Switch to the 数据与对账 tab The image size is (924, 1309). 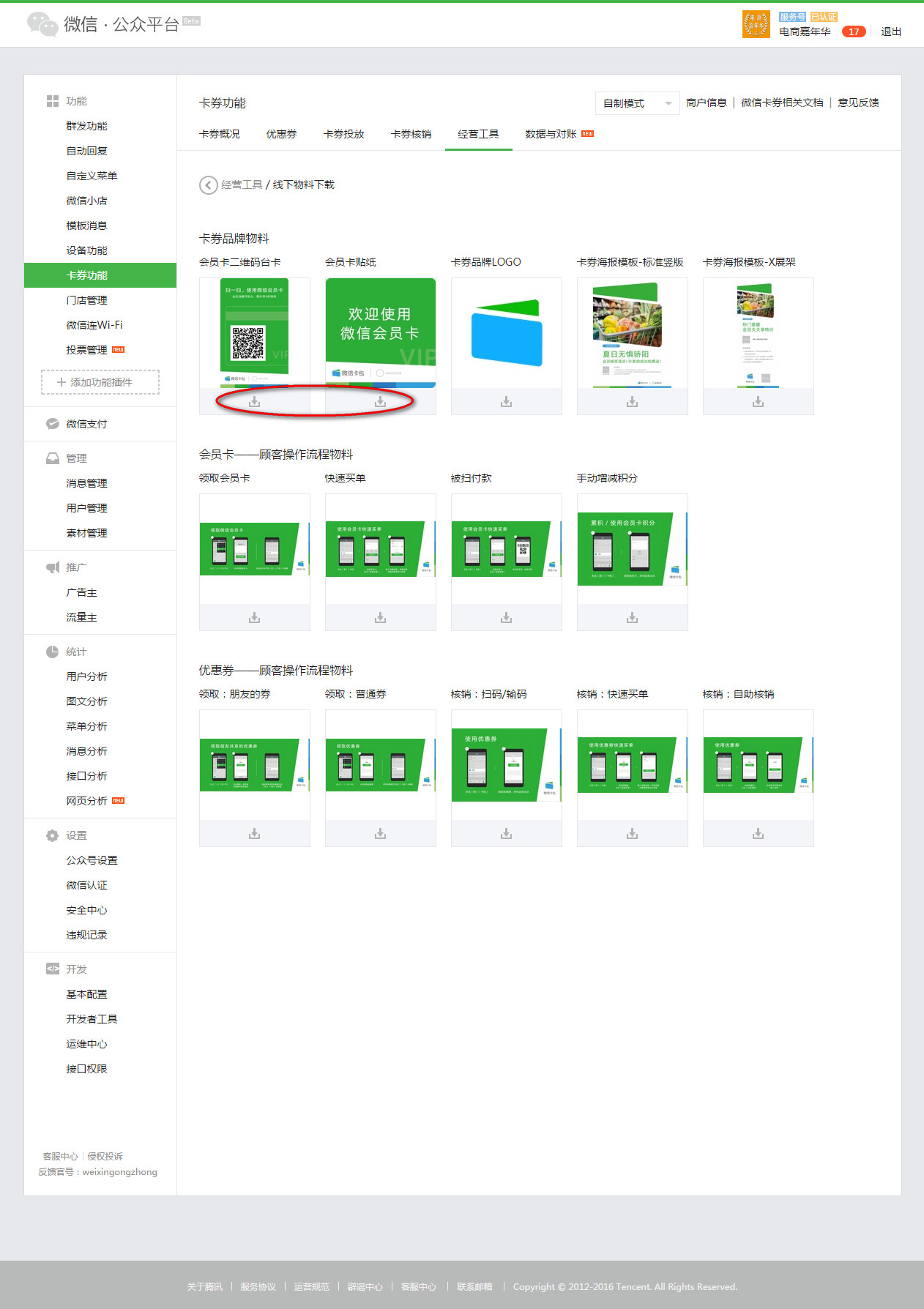coord(551,134)
